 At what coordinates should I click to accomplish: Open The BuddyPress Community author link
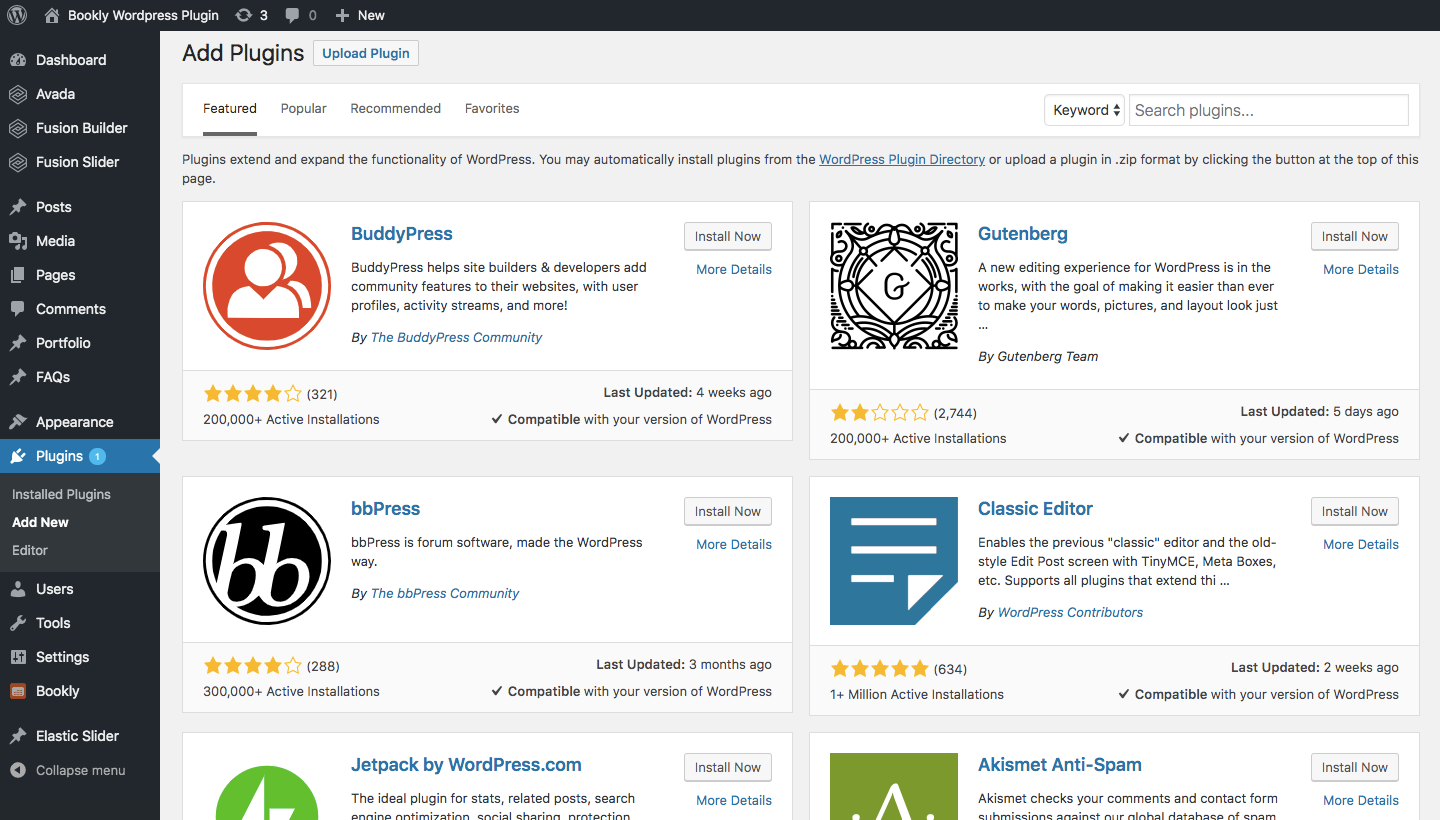point(456,337)
